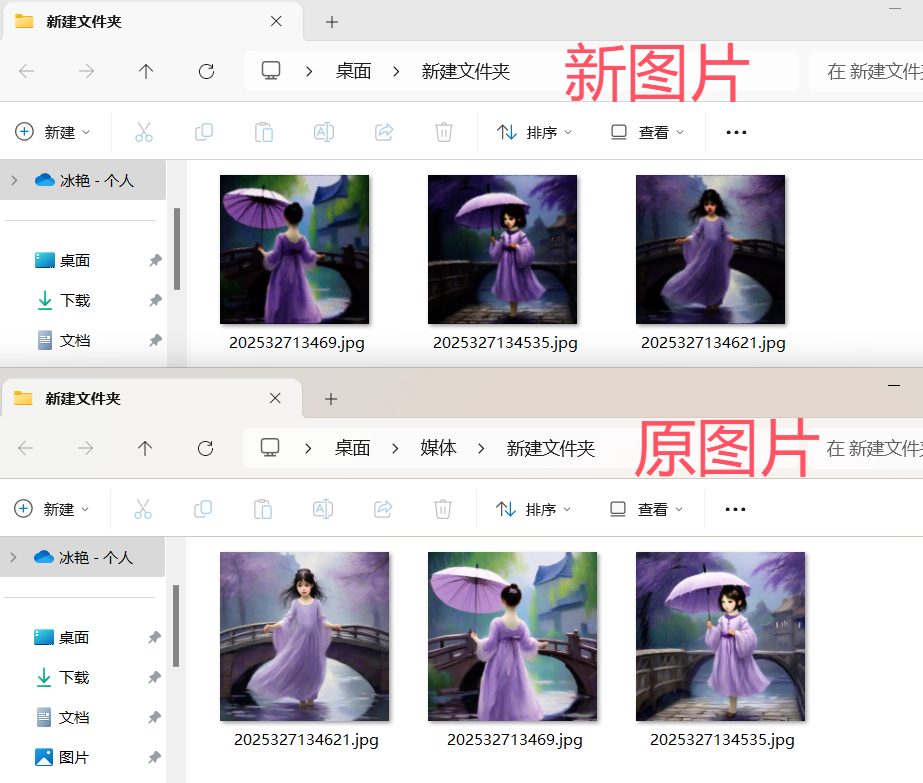
Task: Expand the 冰艳 - 个人 tree node in the bottom window
Action: pos(13,557)
